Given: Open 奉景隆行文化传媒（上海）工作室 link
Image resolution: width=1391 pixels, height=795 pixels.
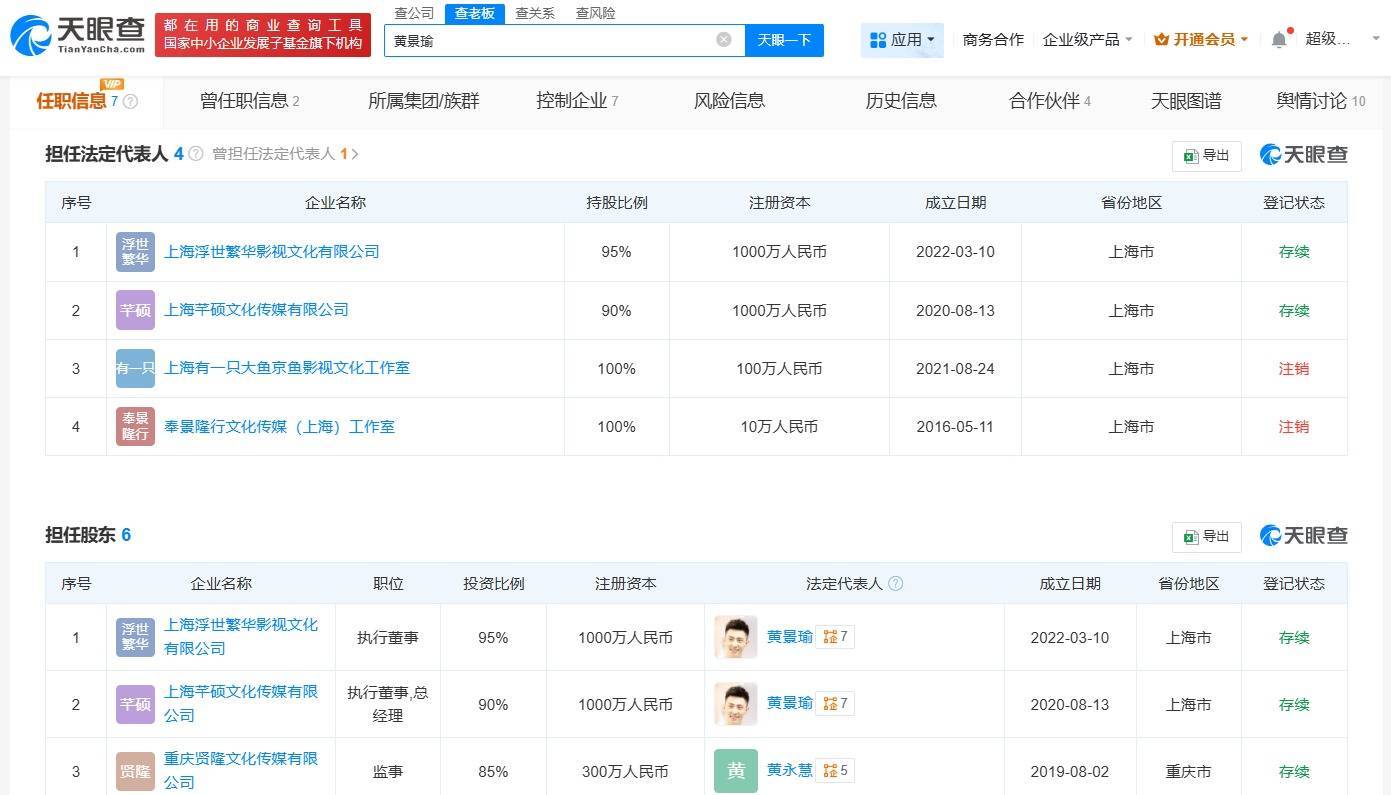Looking at the screenshot, I should pyautogui.click(x=279, y=426).
